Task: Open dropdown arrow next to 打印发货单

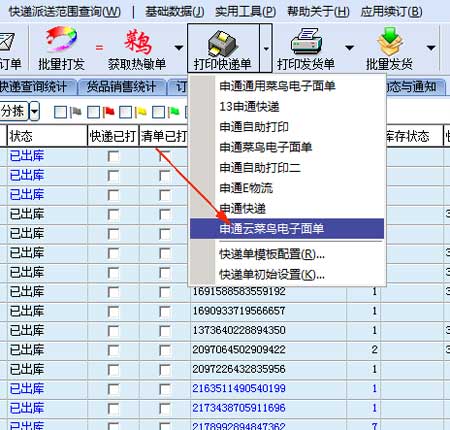Action: [349, 48]
